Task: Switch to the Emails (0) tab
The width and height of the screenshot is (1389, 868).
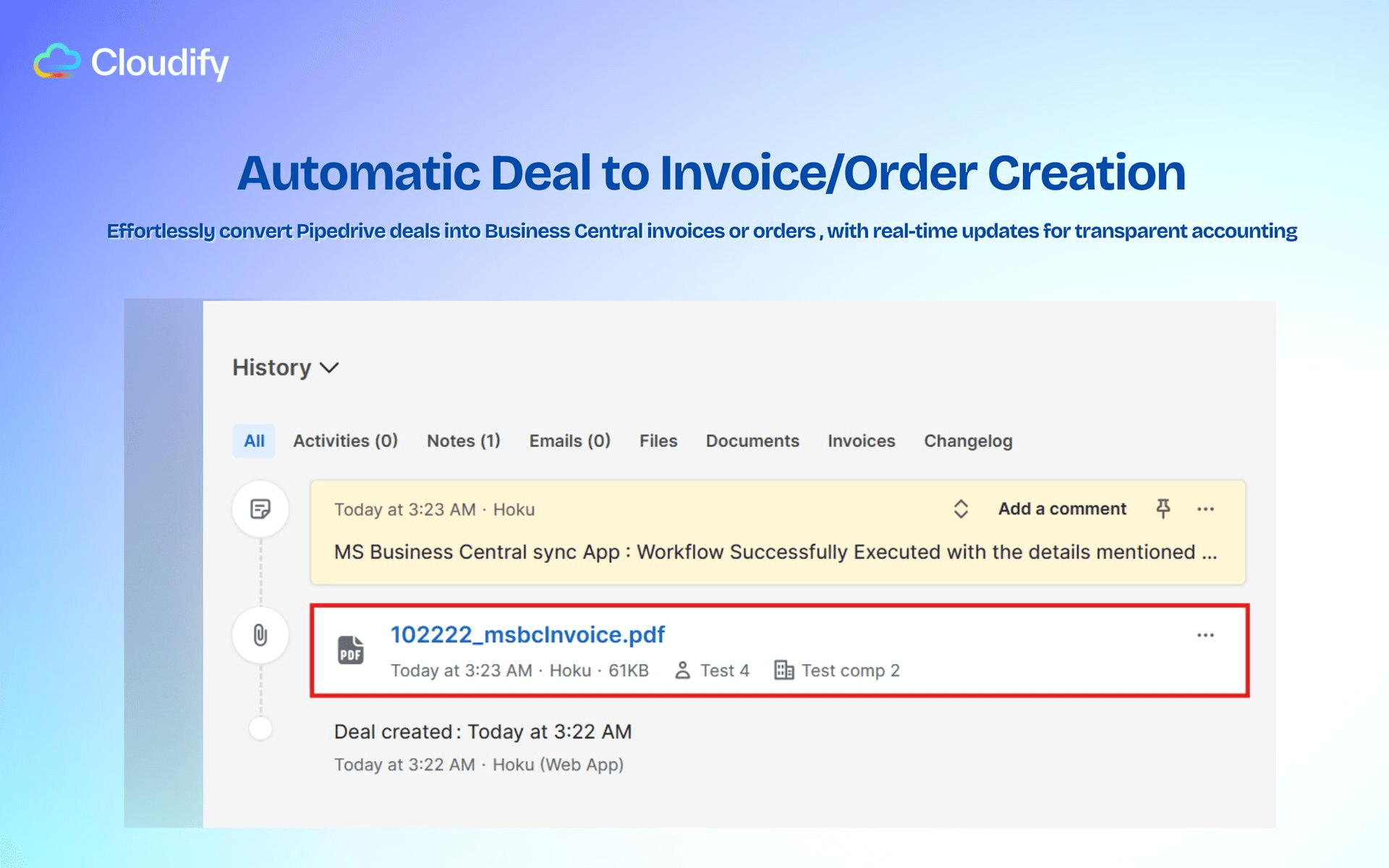Action: click(570, 441)
